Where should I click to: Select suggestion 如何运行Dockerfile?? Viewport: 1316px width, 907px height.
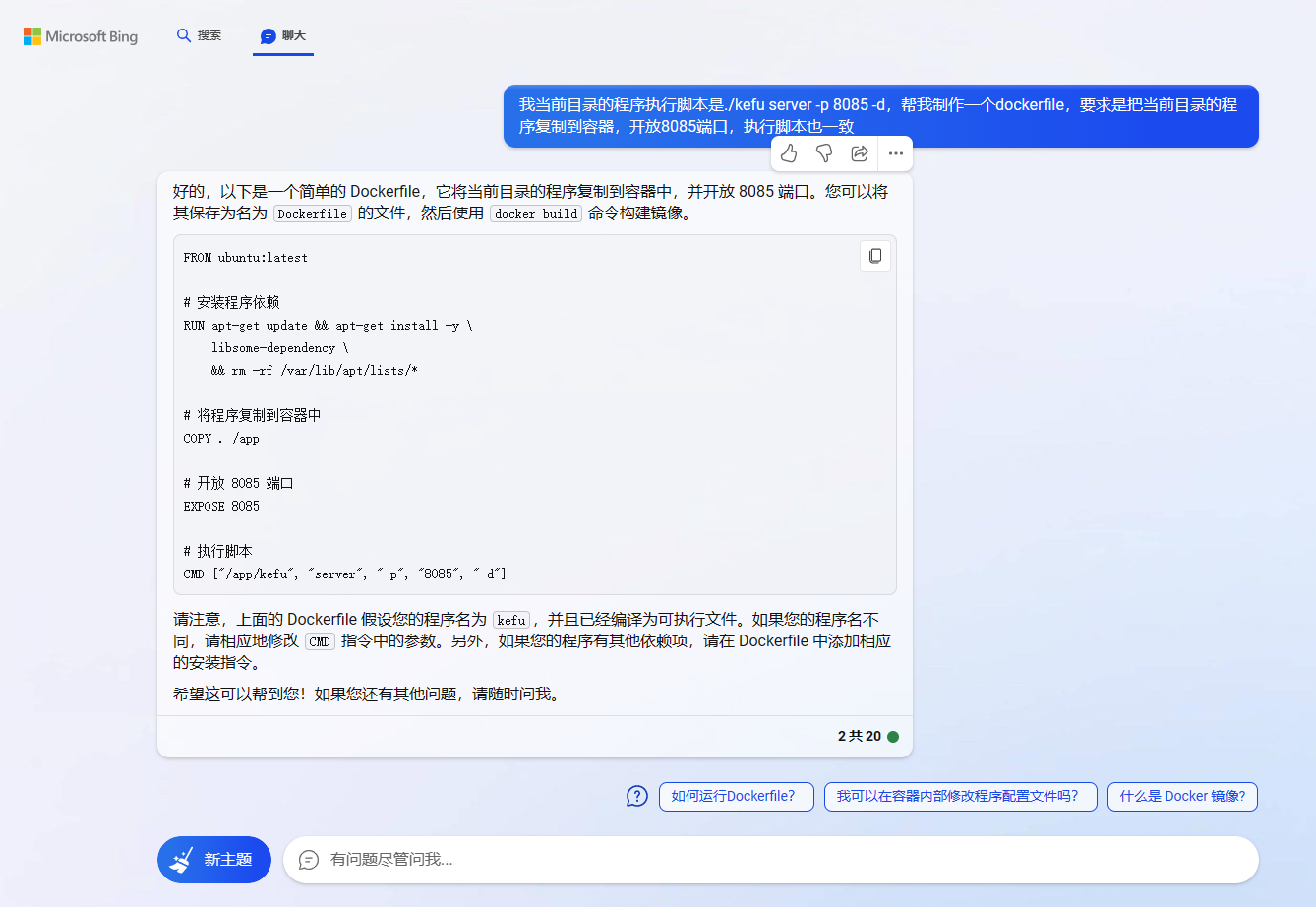click(x=737, y=797)
